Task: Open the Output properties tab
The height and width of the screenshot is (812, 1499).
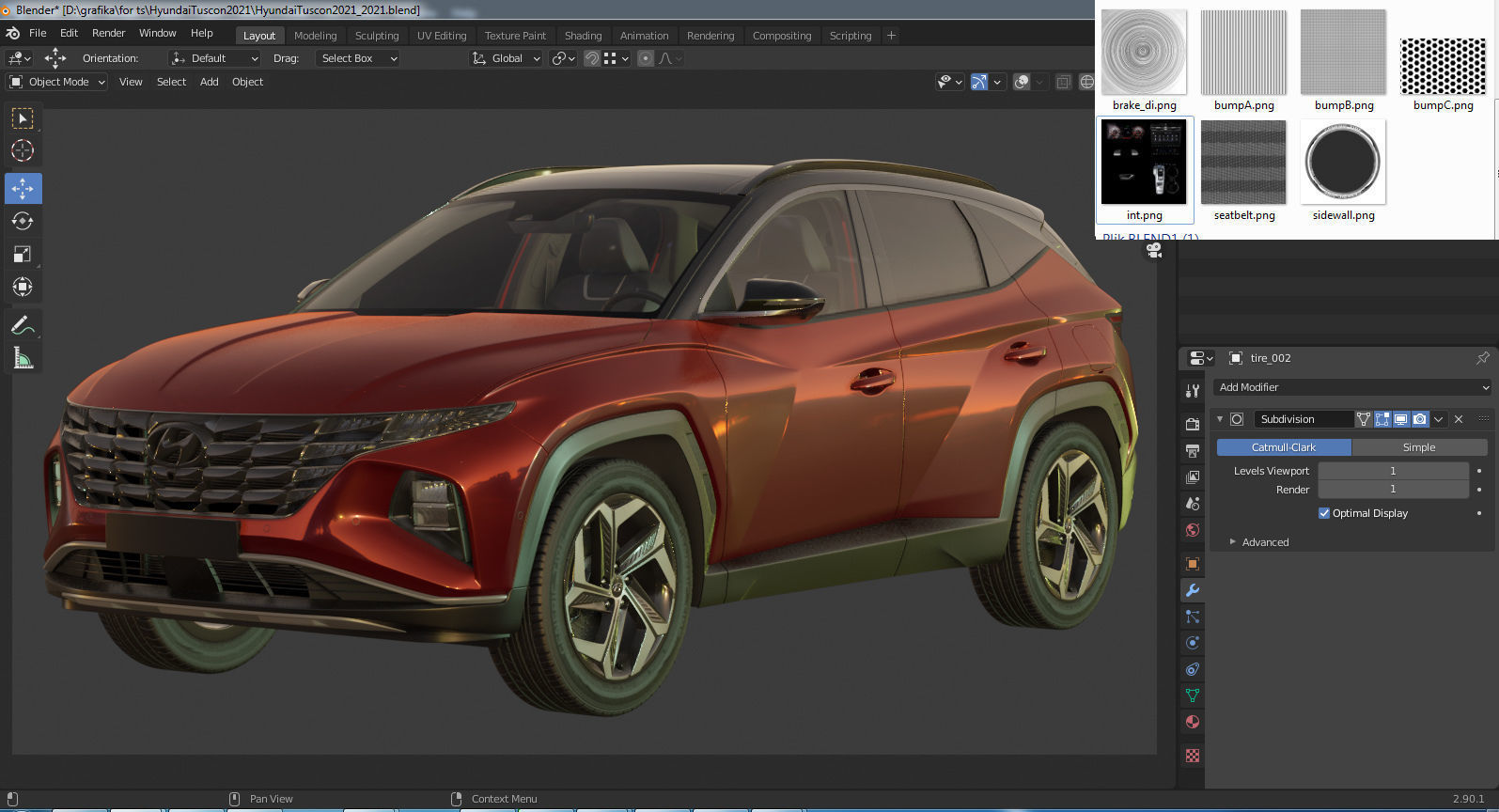Action: coord(1193,450)
